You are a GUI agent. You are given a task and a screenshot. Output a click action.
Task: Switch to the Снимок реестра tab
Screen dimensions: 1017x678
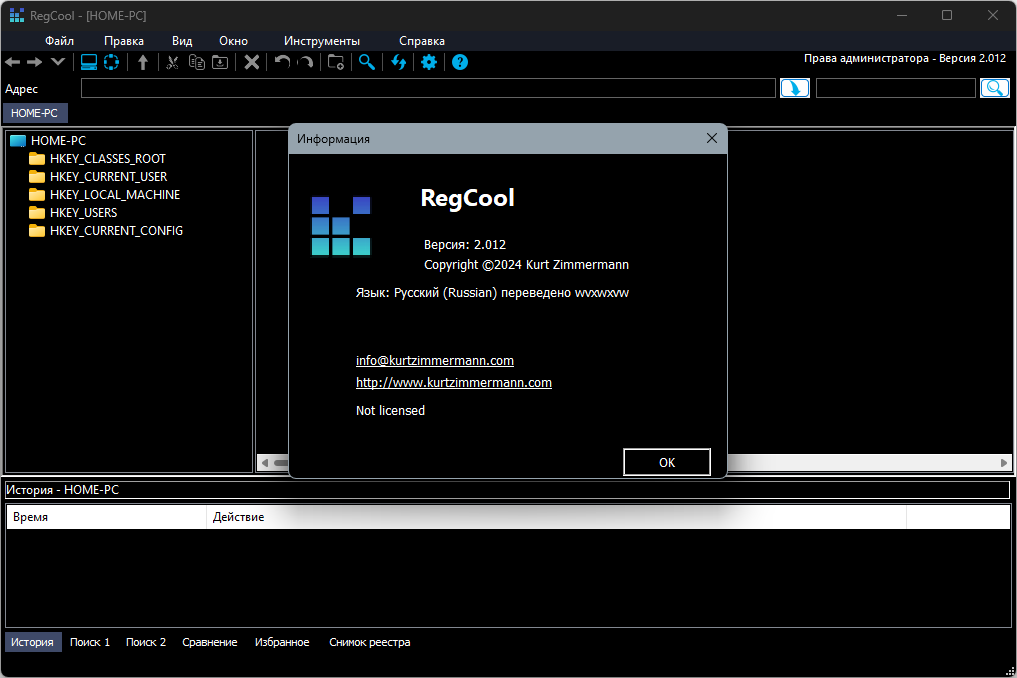tap(370, 642)
